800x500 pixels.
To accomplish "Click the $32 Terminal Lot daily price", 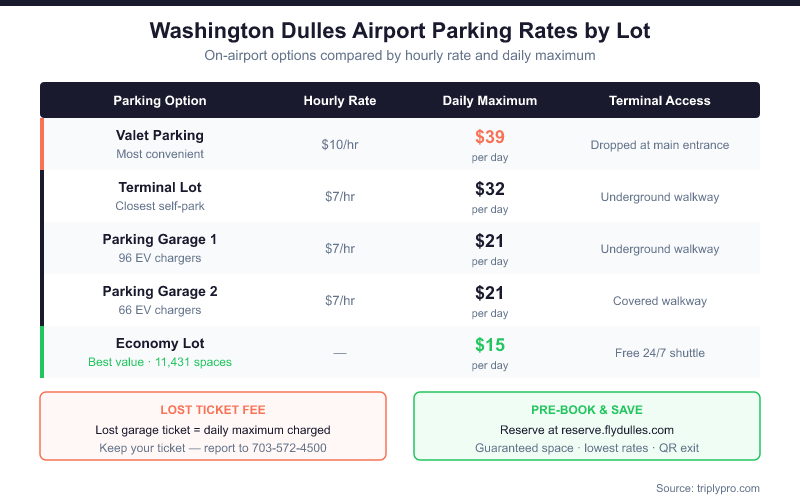I will coord(490,189).
